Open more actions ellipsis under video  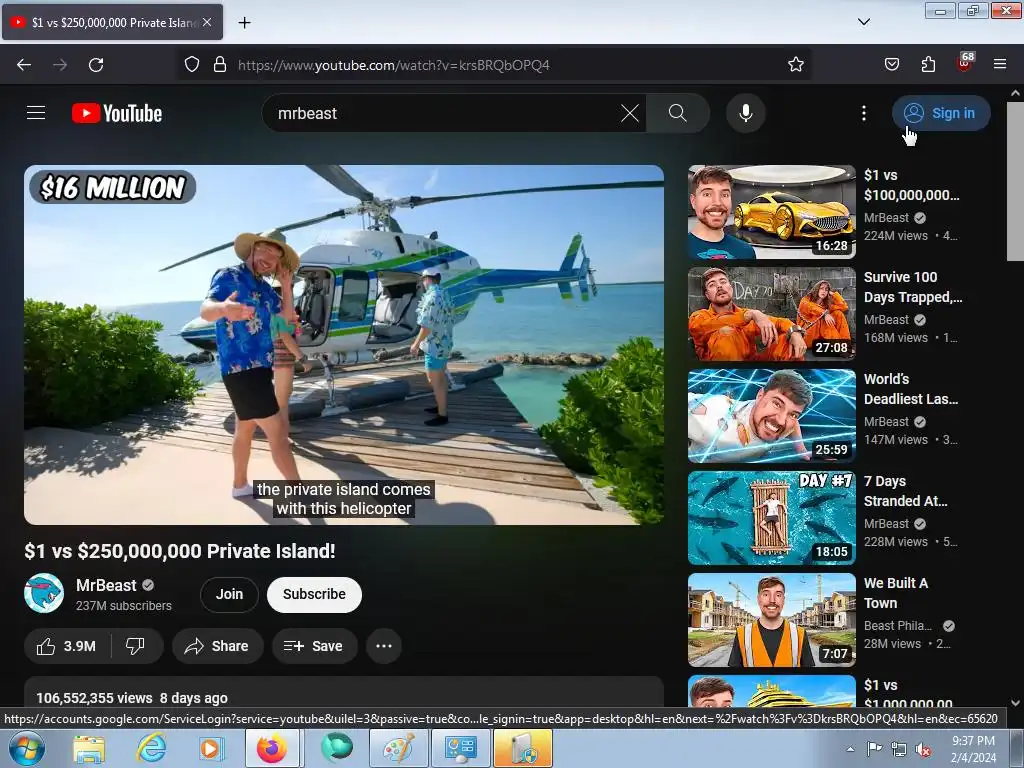click(x=384, y=646)
